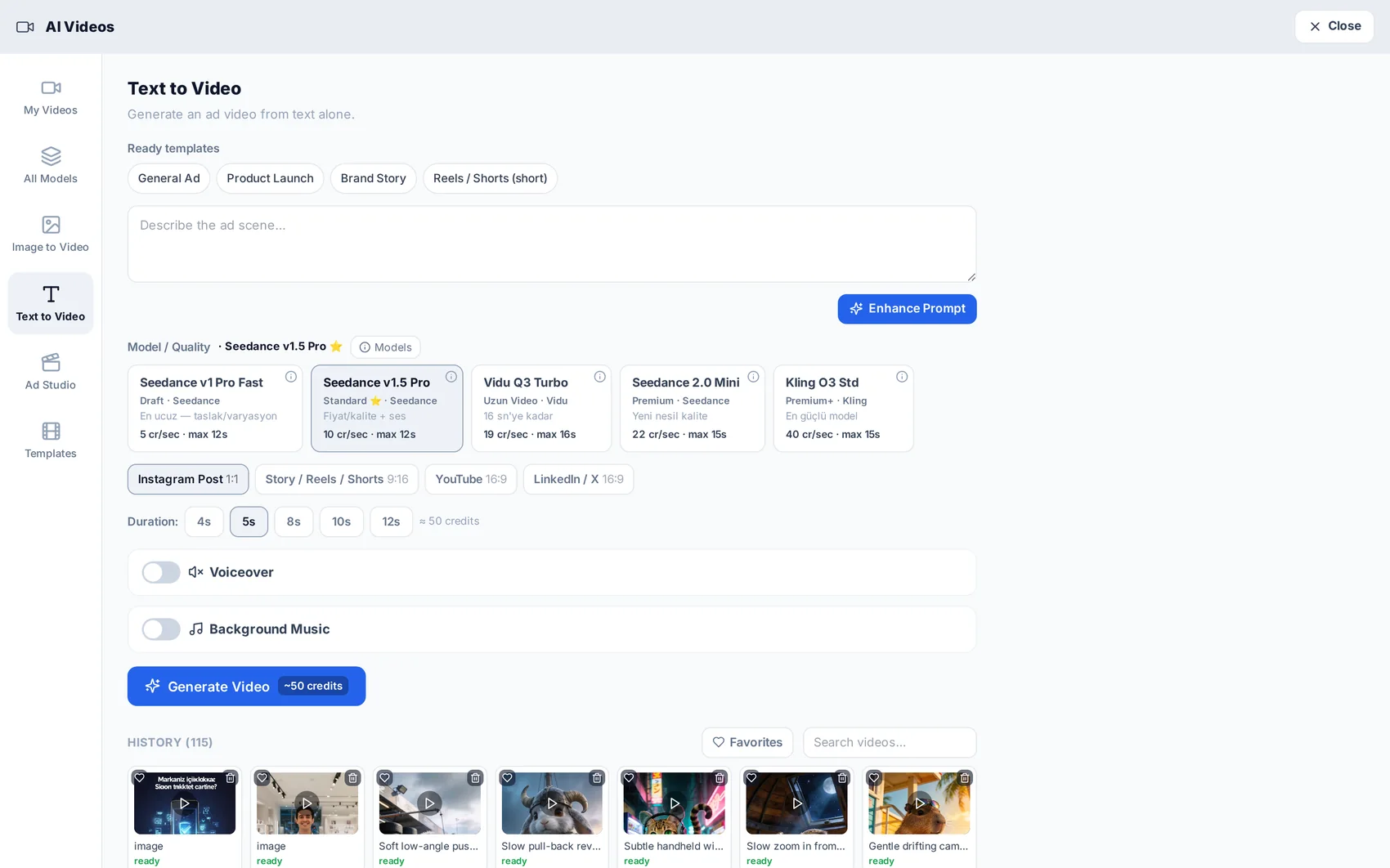Delete the 'Subtle handheld wi...' video

point(720,778)
